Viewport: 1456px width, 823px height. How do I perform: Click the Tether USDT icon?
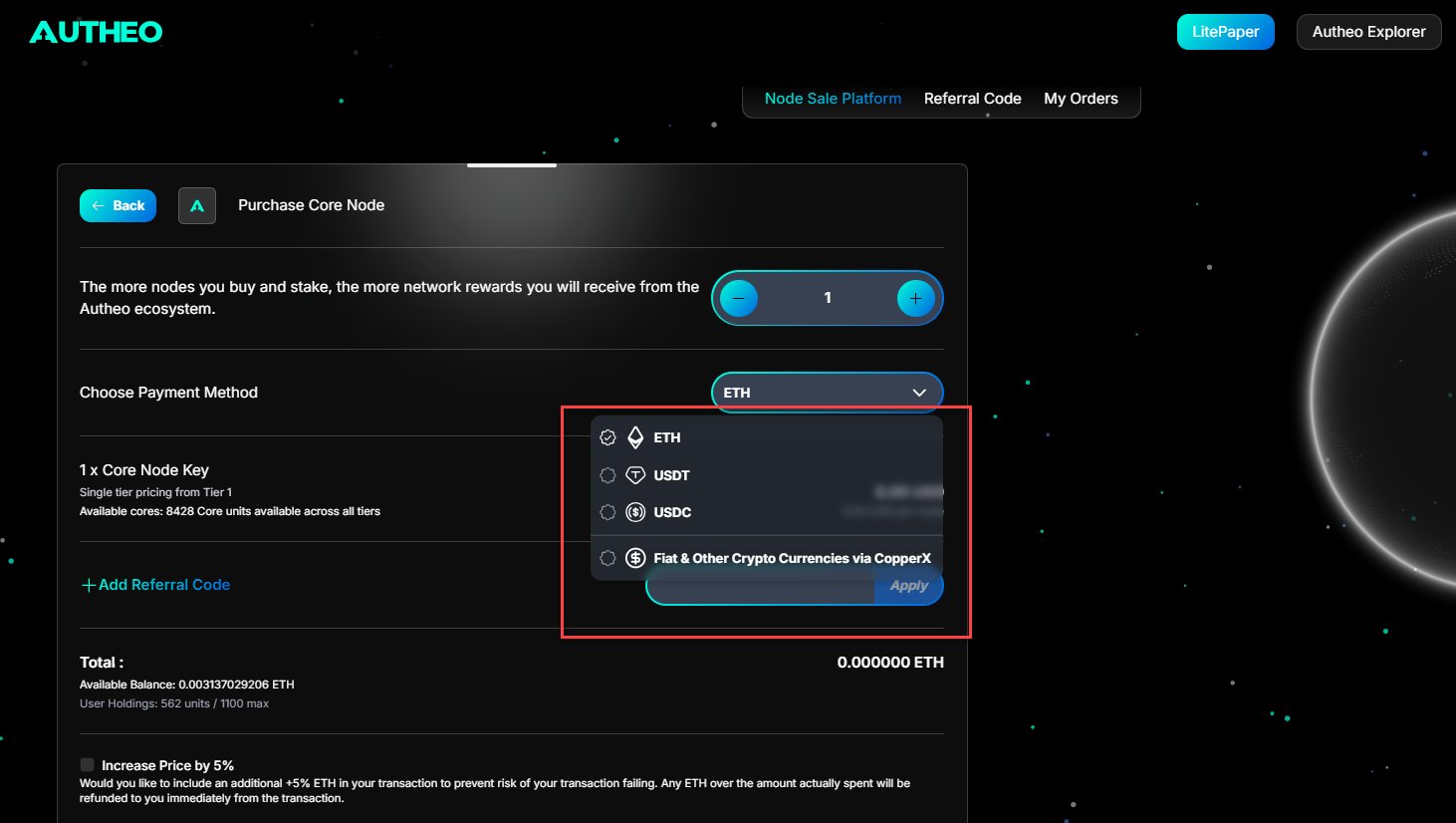(635, 475)
